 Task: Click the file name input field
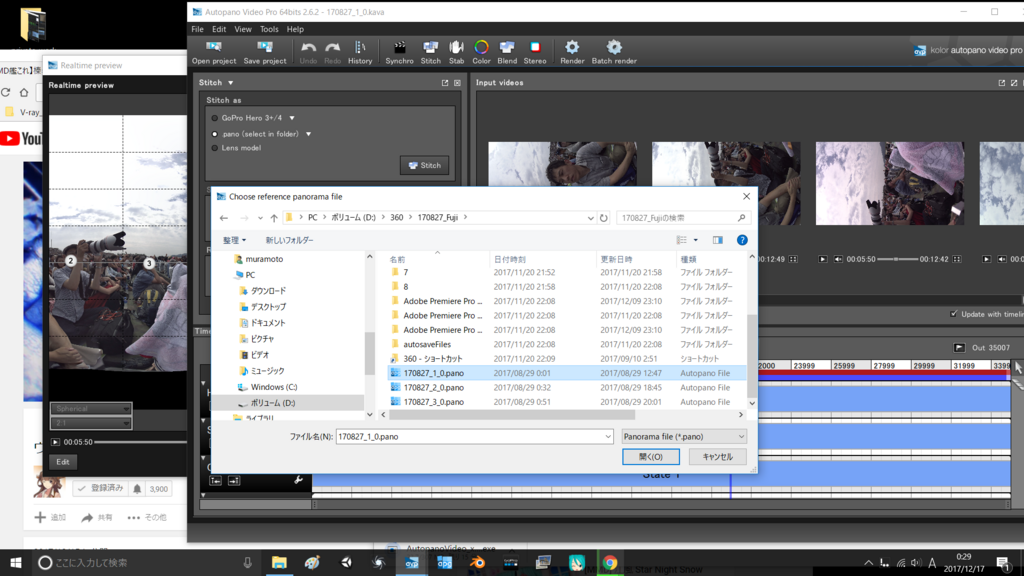click(x=470, y=436)
